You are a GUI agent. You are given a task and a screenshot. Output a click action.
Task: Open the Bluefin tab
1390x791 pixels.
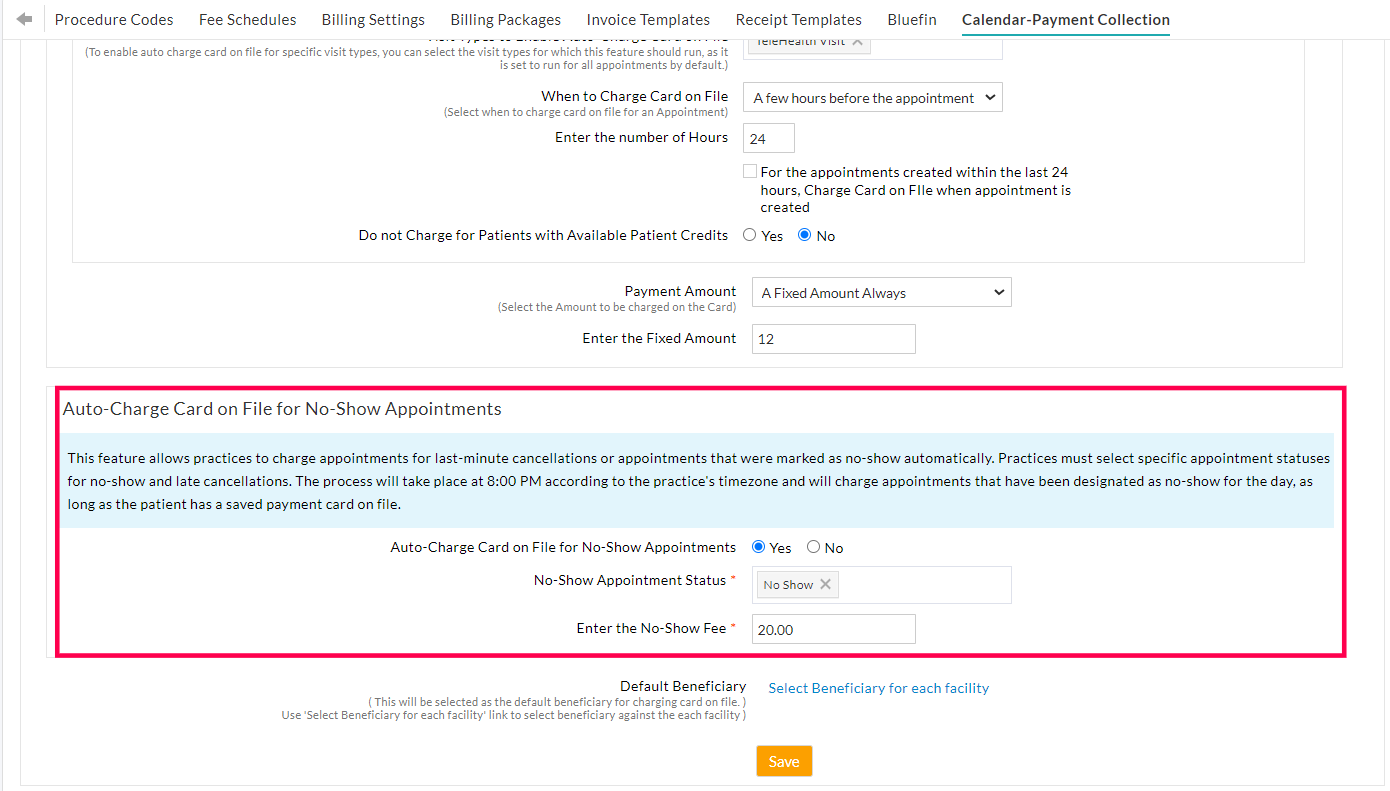(911, 19)
